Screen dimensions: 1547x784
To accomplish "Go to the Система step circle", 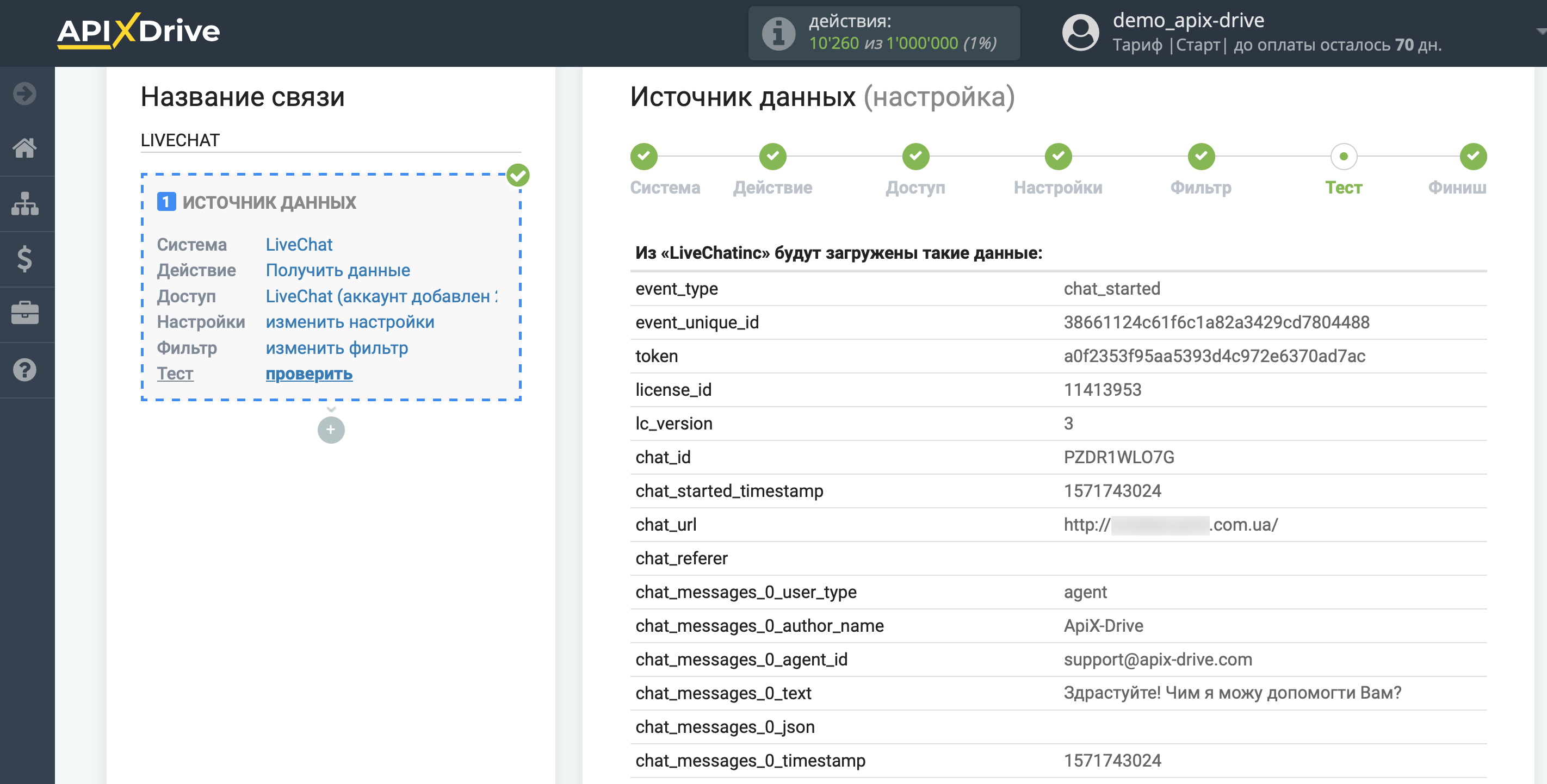I will click(644, 157).
